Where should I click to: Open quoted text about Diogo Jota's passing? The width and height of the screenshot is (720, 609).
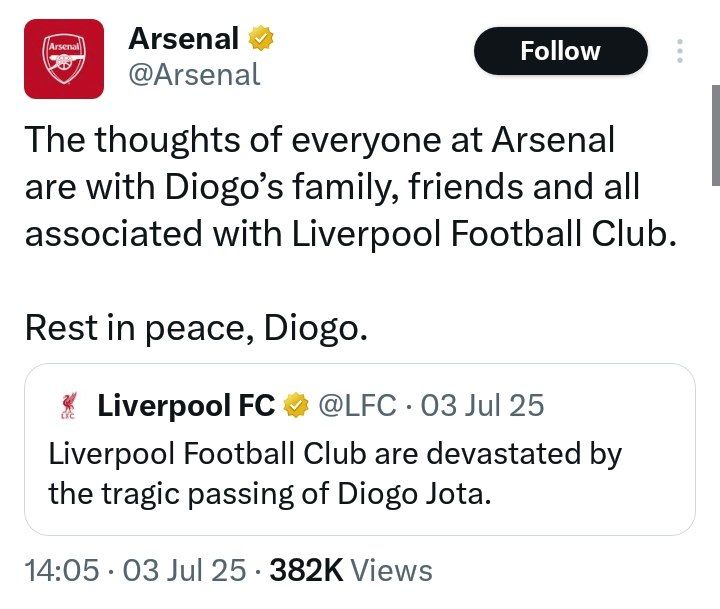coord(335,474)
